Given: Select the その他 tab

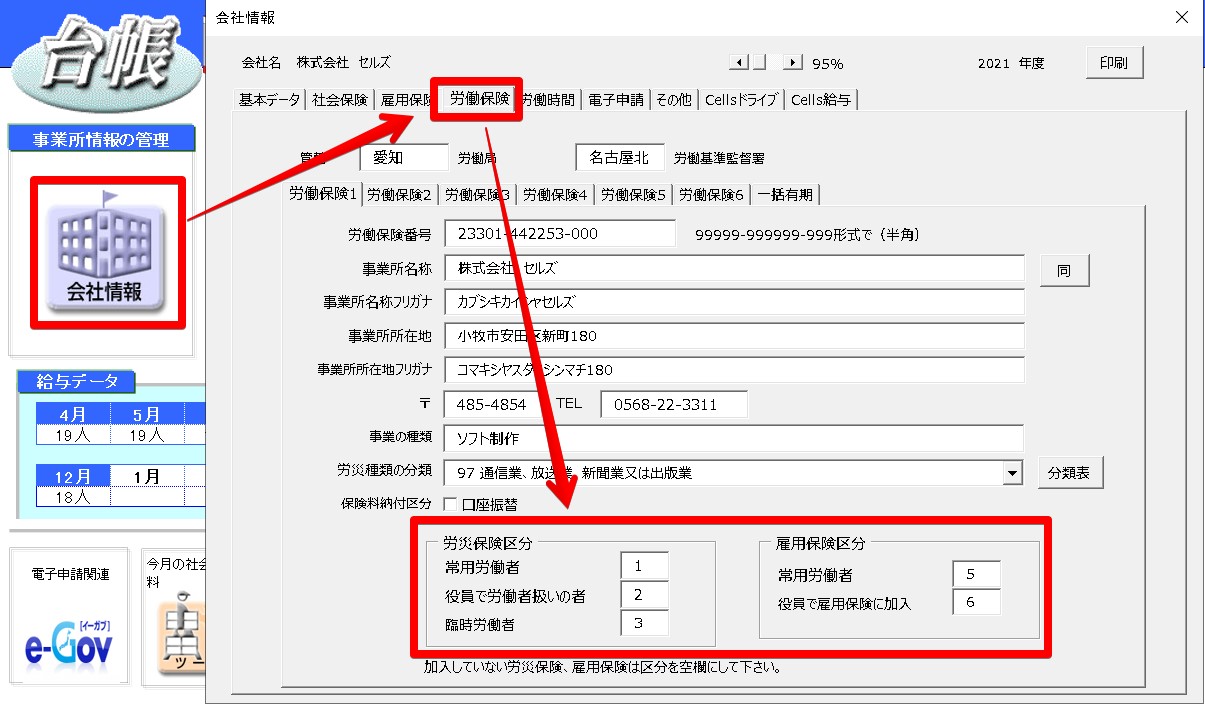Looking at the screenshot, I should [673, 100].
